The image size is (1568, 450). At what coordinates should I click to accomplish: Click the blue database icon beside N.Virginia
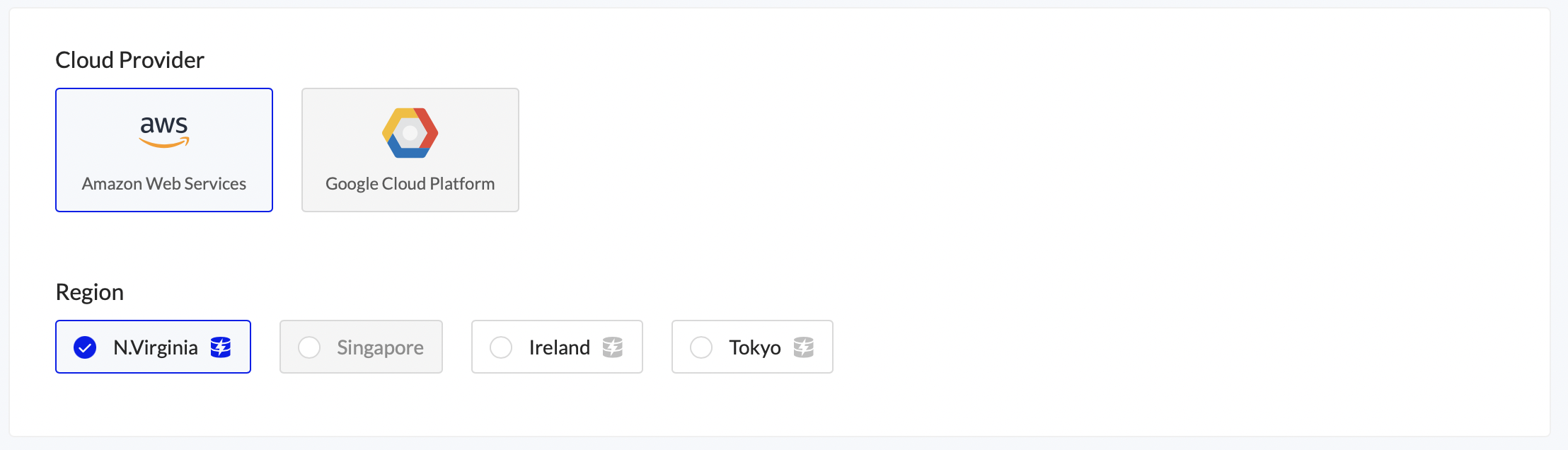(221, 347)
